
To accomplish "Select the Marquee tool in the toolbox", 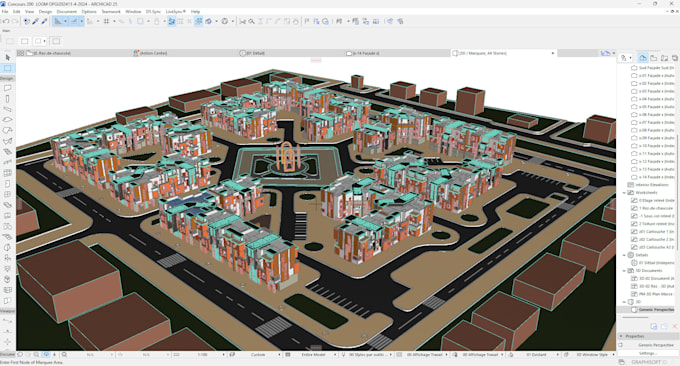I will [x=7, y=68].
